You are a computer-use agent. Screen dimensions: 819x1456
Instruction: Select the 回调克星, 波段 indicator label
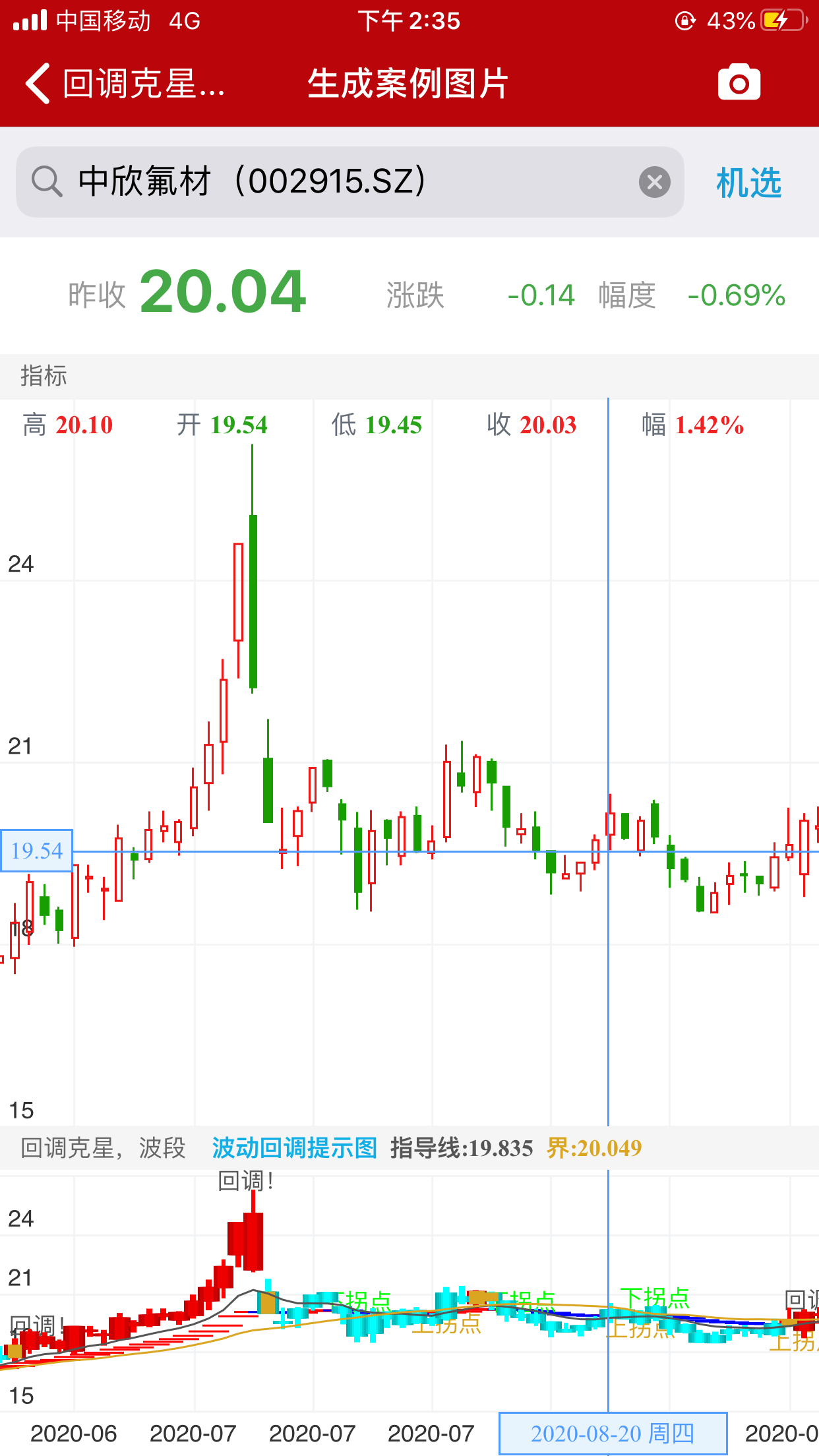tap(103, 1148)
